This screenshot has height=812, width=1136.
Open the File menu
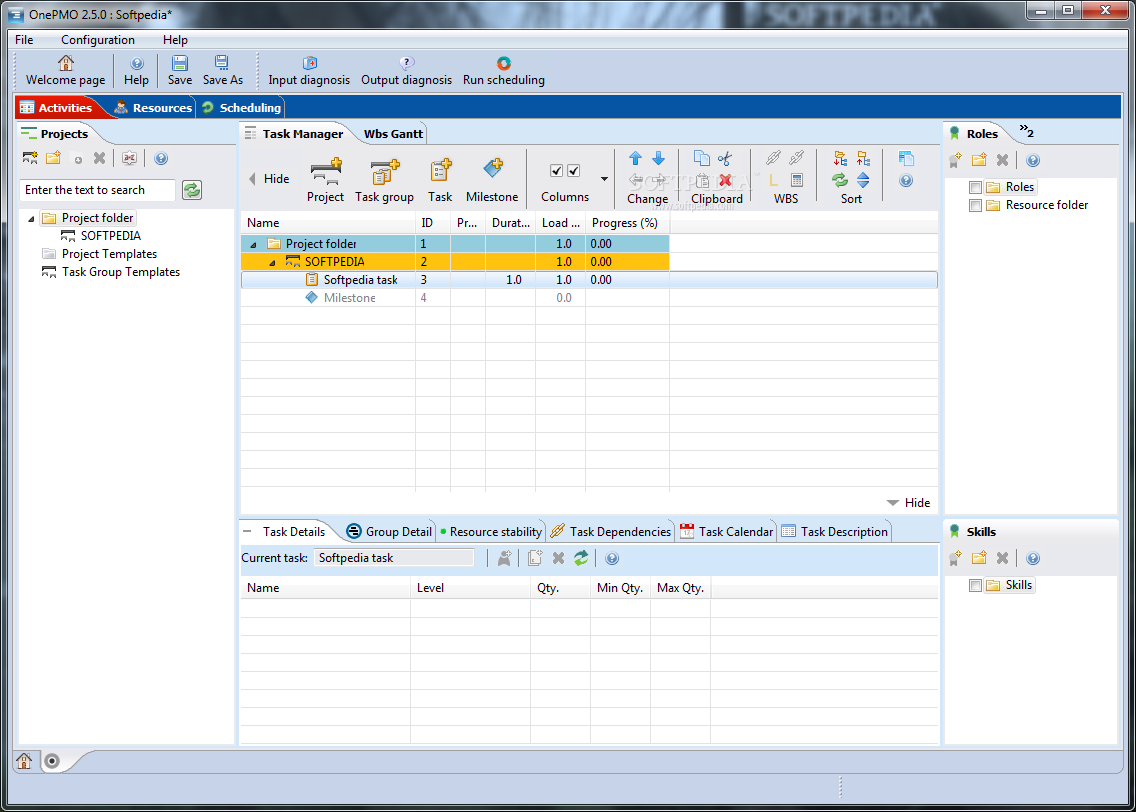point(24,40)
